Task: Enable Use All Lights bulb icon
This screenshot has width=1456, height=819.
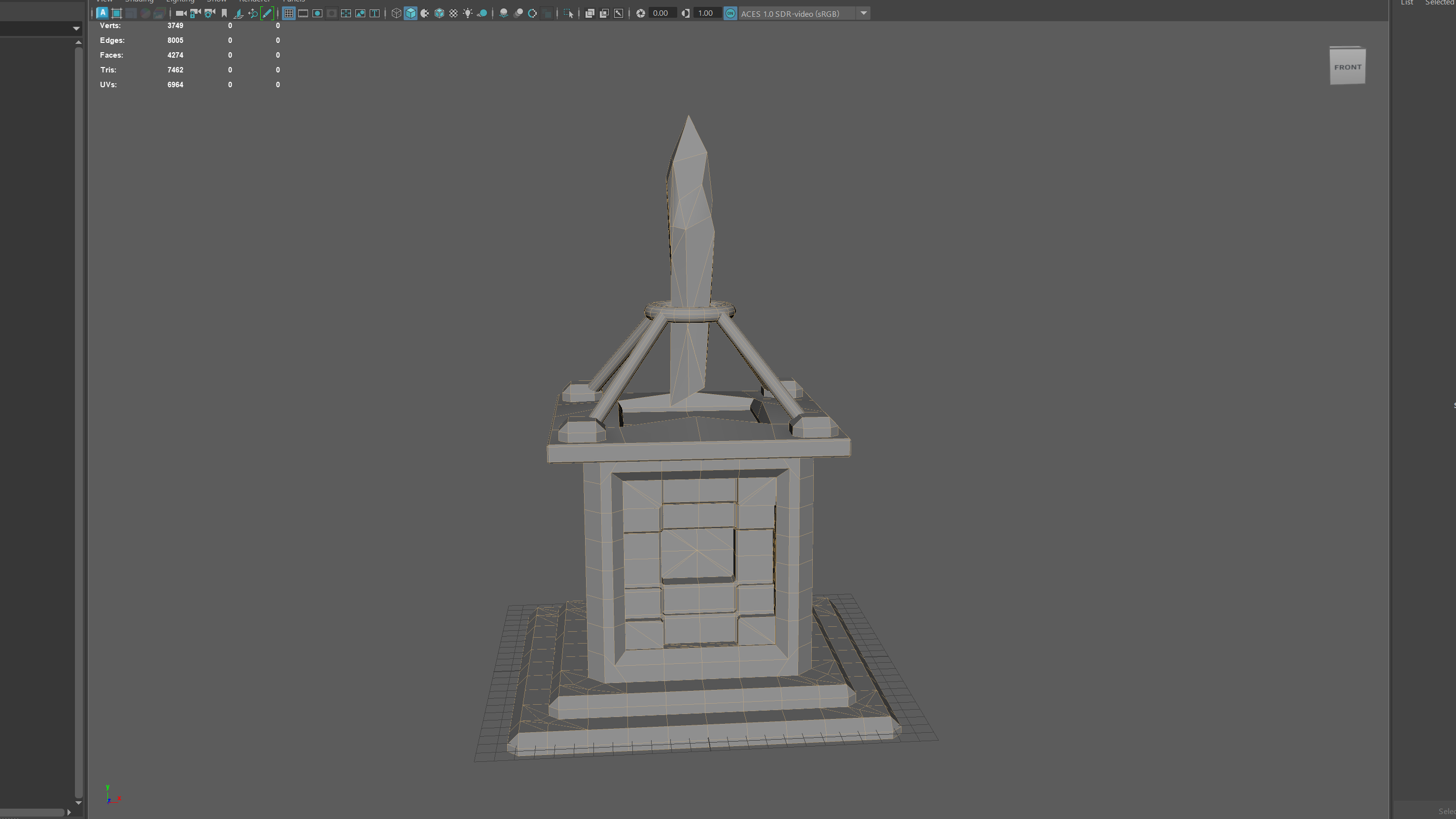Action: 468,13
